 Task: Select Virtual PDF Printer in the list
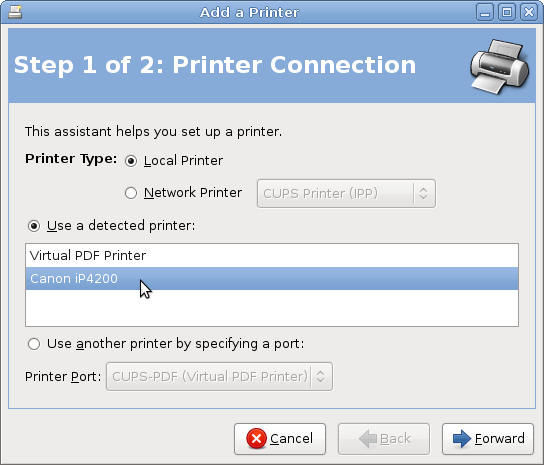[272, 256]
